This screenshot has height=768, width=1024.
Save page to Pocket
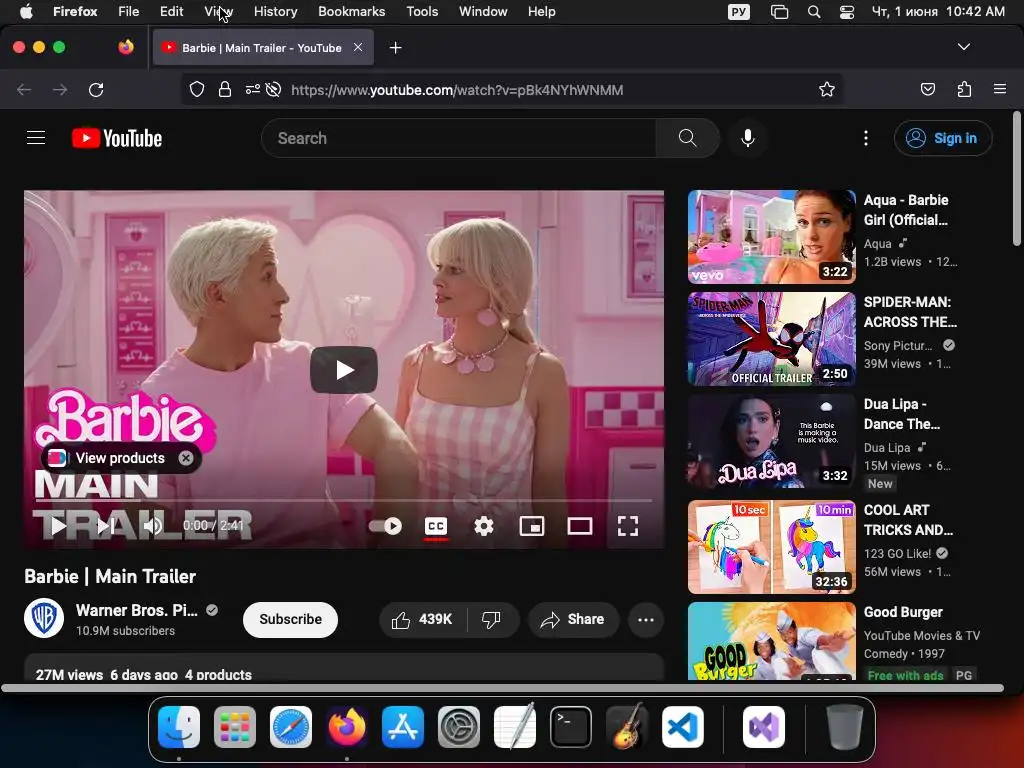pyautogui.click(x=927, y=89)
